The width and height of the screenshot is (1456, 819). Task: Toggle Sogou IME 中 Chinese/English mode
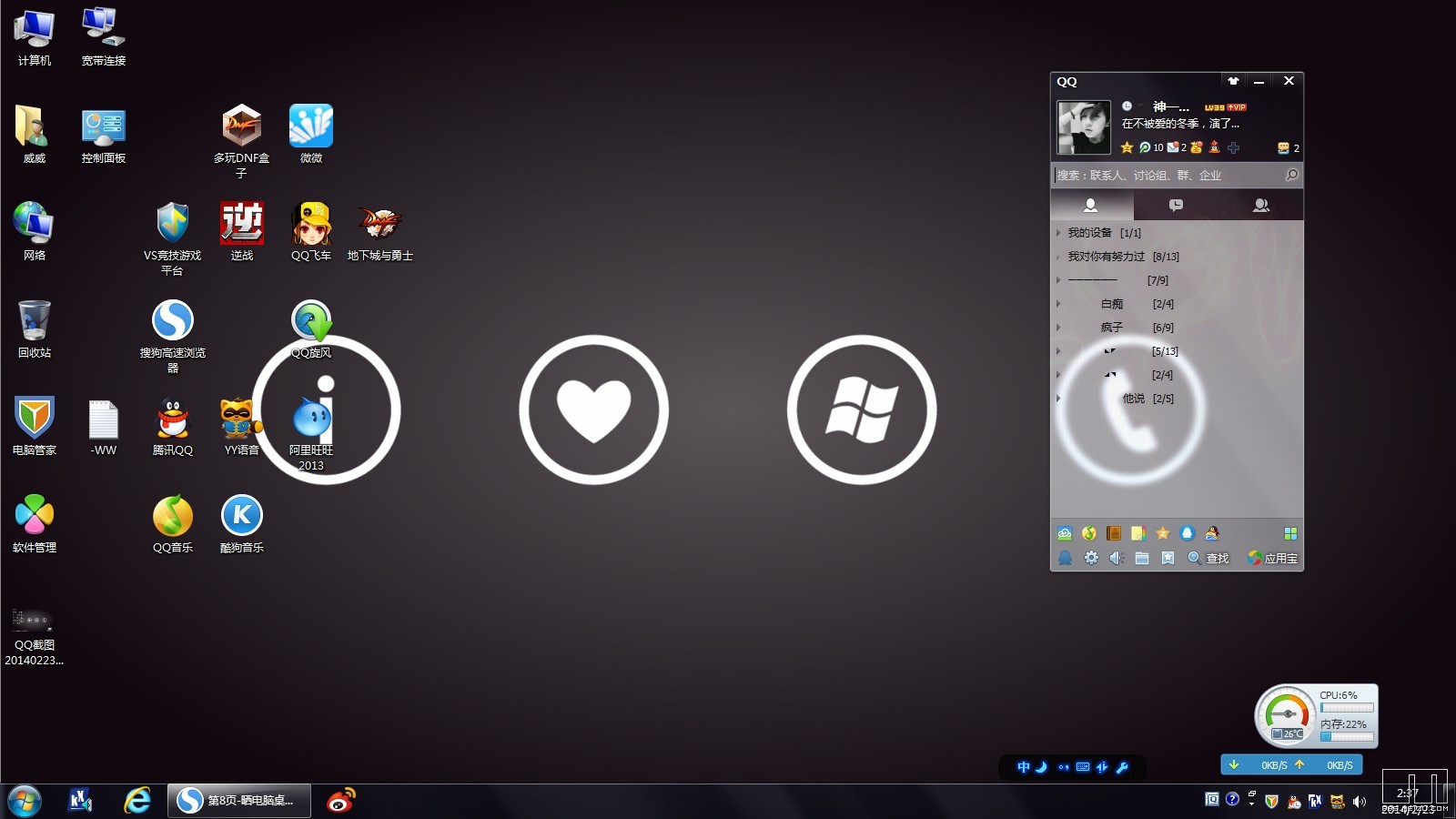[1024, 767]
